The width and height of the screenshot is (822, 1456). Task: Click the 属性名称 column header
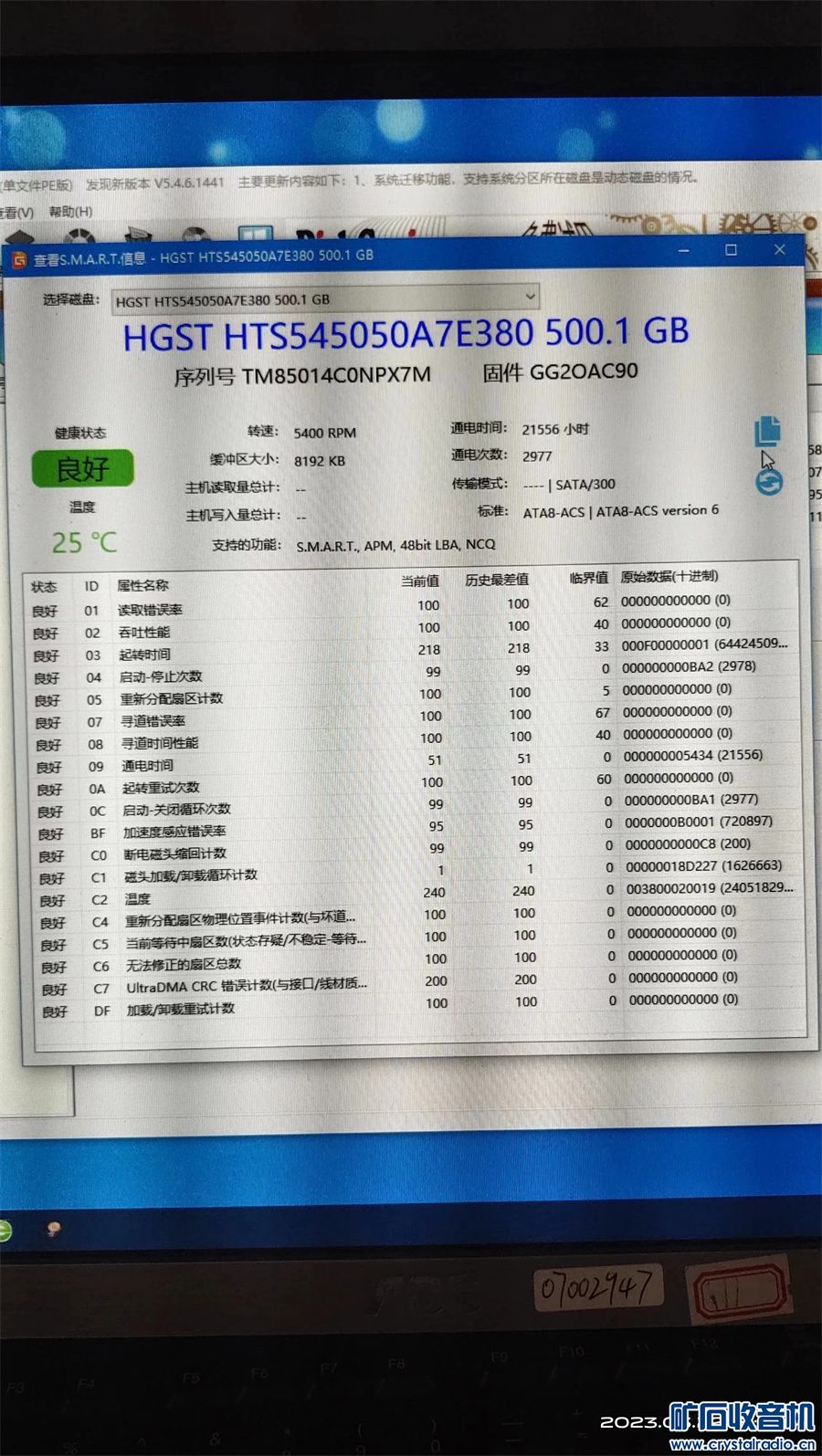click(x=142, y=585)
